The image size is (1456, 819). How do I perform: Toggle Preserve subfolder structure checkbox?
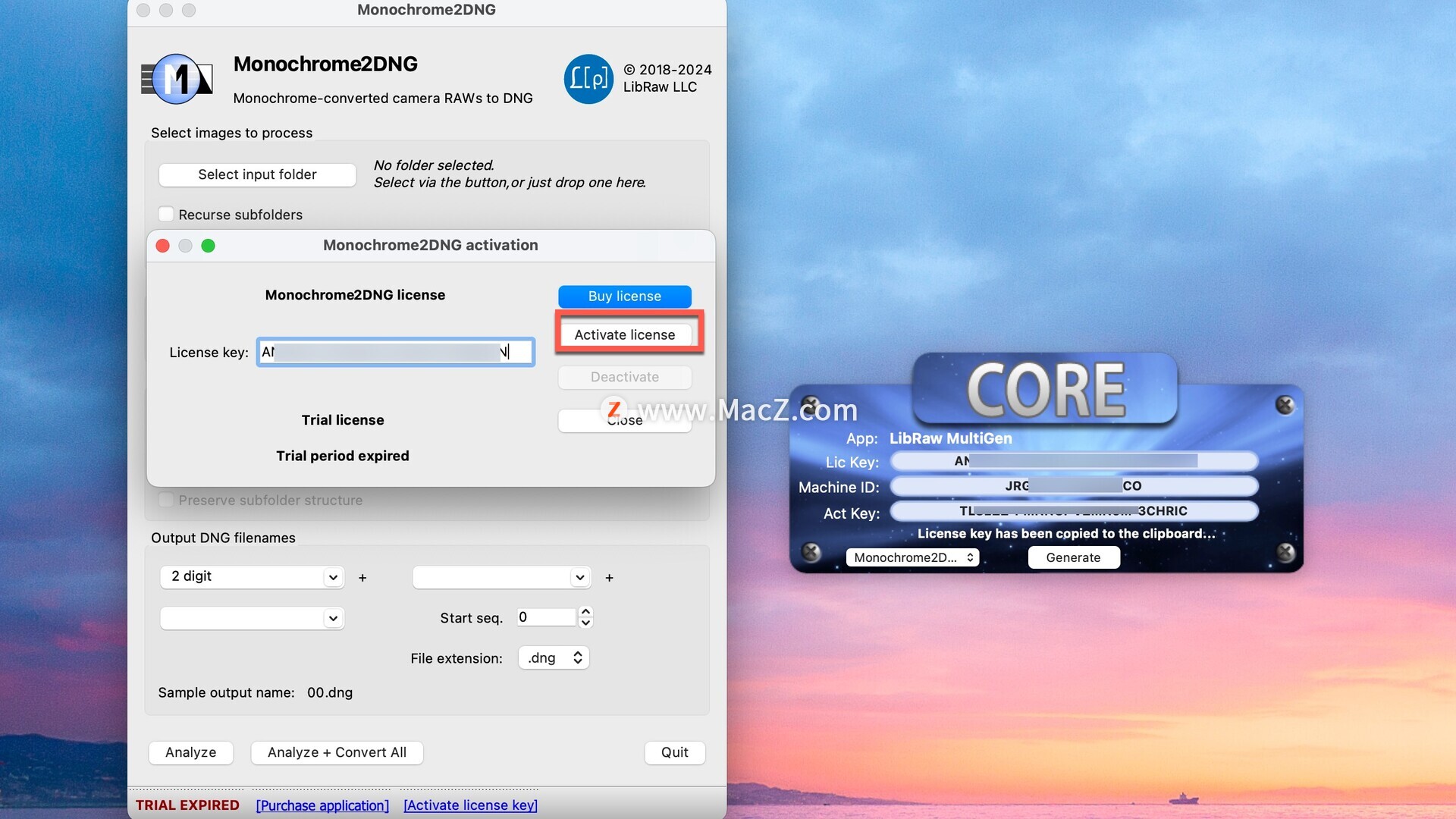click(x=166, y=500)
